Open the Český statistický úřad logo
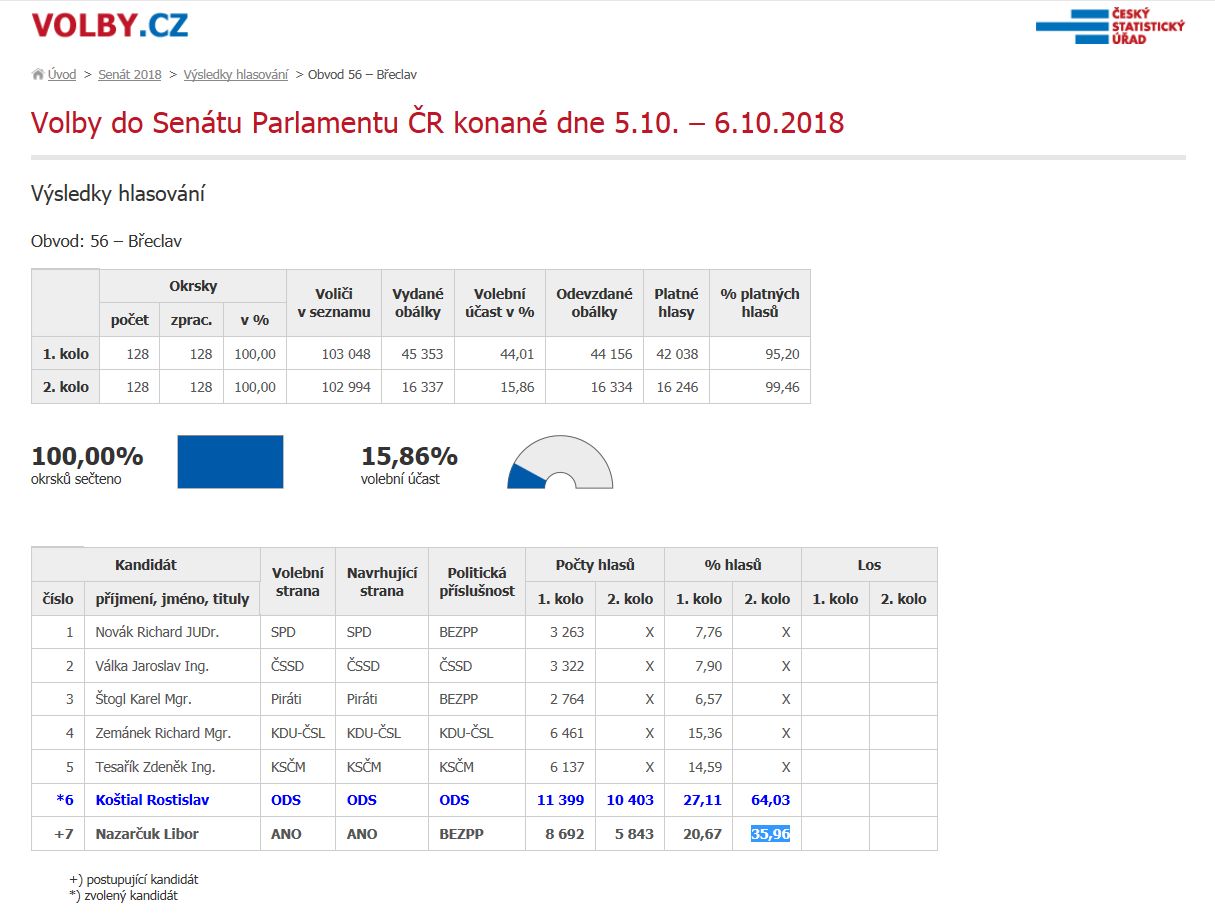The image size is (1215, 917). point(1110,26)
